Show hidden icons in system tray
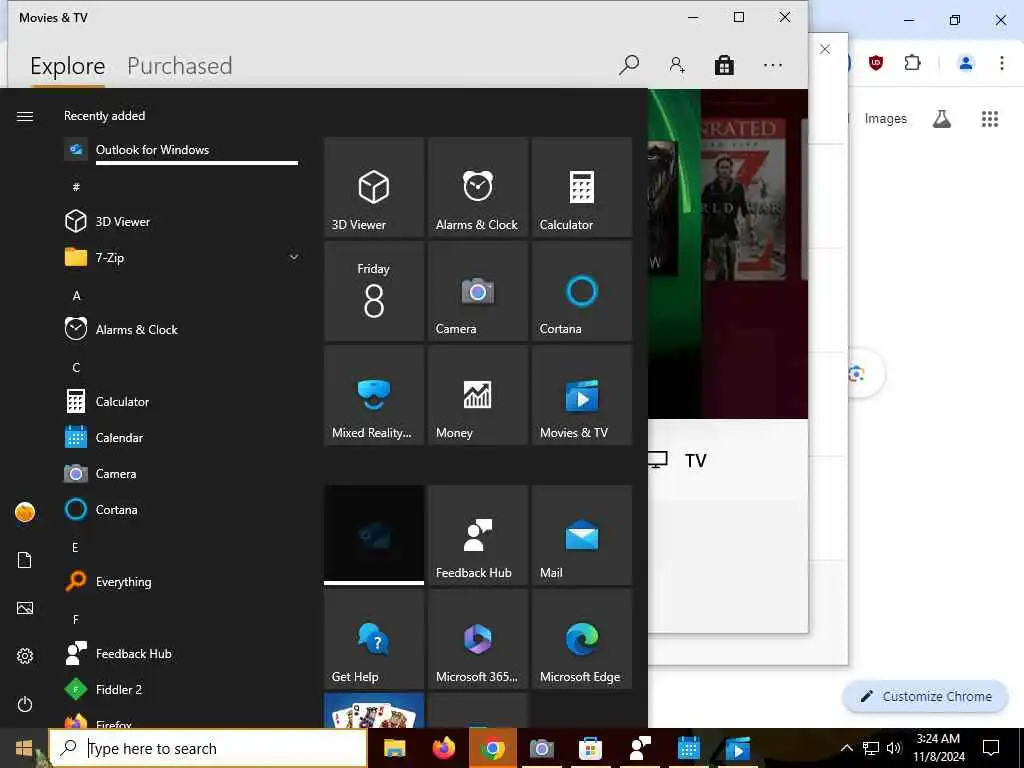This screenshot has height=768, width=1024. coord(846,748)
